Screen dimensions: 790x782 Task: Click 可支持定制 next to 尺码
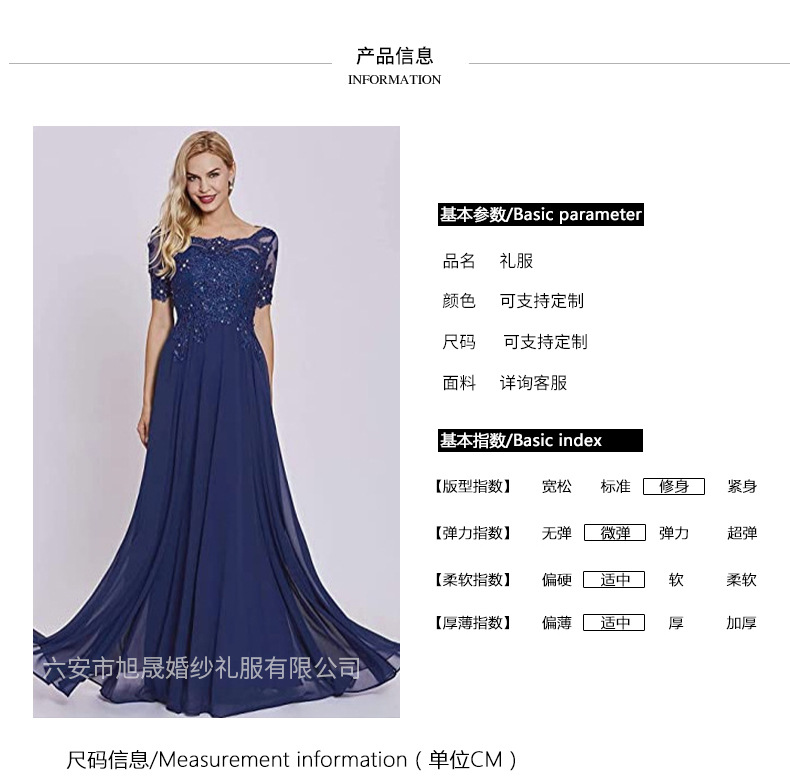[546, 342]
